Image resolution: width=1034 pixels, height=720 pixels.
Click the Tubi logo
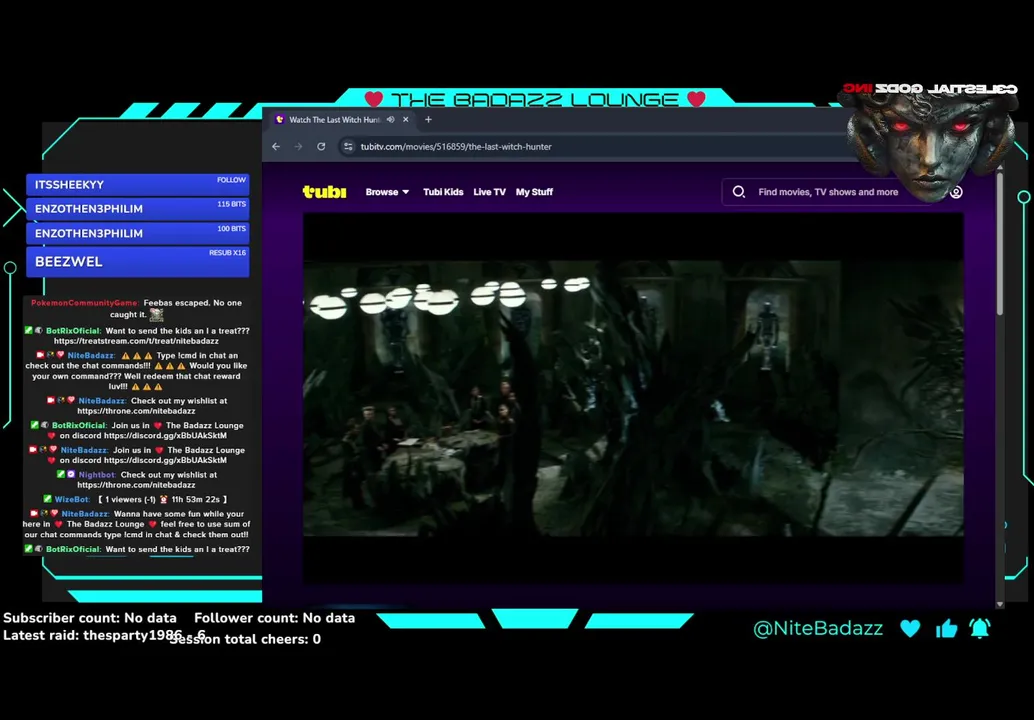click(324, 192)
